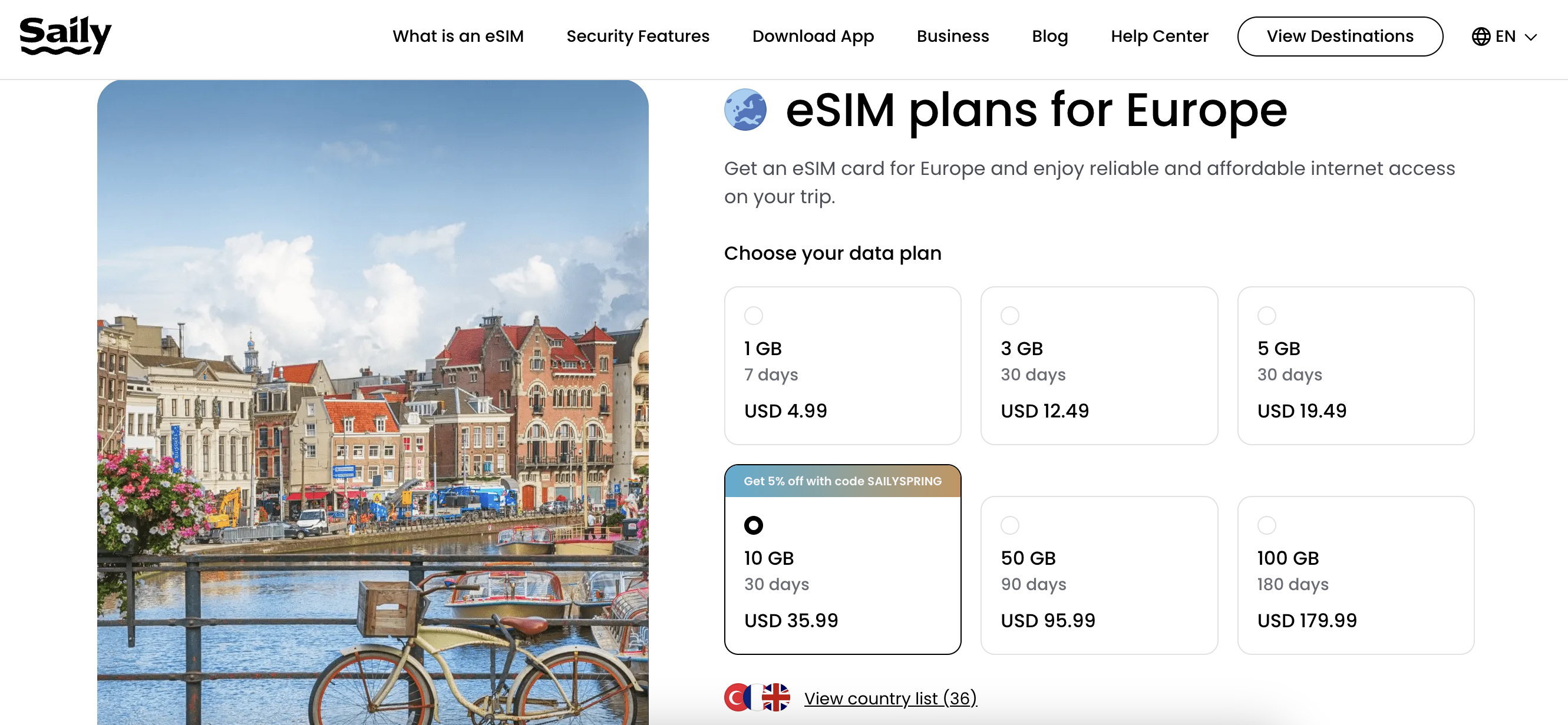Click the USD 12.49 price text

pyautogui.click(x=1045, y=411)
